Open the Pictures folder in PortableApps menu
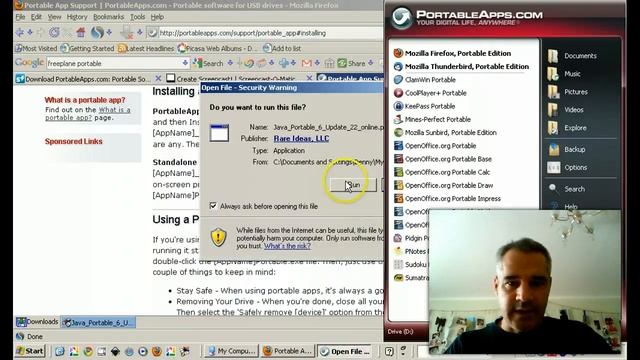This screenshot has height=360, width=640. 568,92
